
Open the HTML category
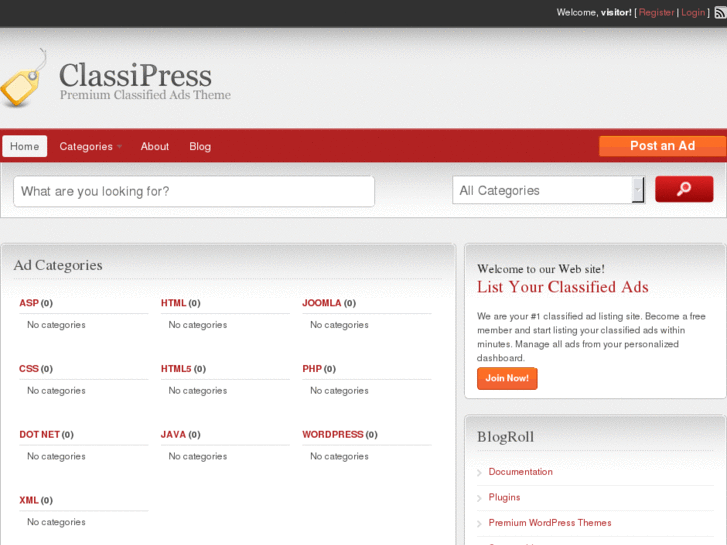pyautogui.click(x=173, y=303)
